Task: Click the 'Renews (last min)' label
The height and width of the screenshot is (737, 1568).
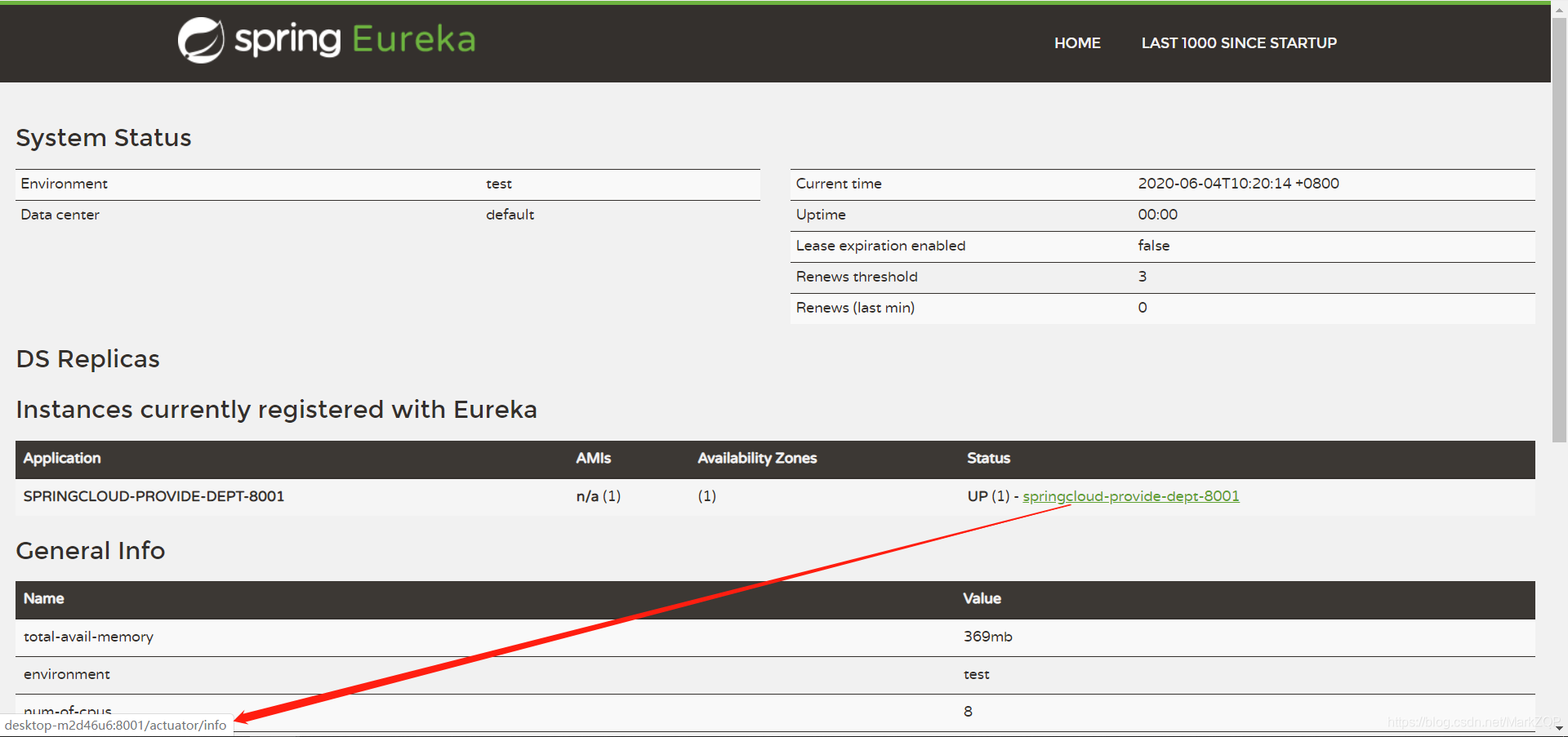Action: click(x=855, y=308)
